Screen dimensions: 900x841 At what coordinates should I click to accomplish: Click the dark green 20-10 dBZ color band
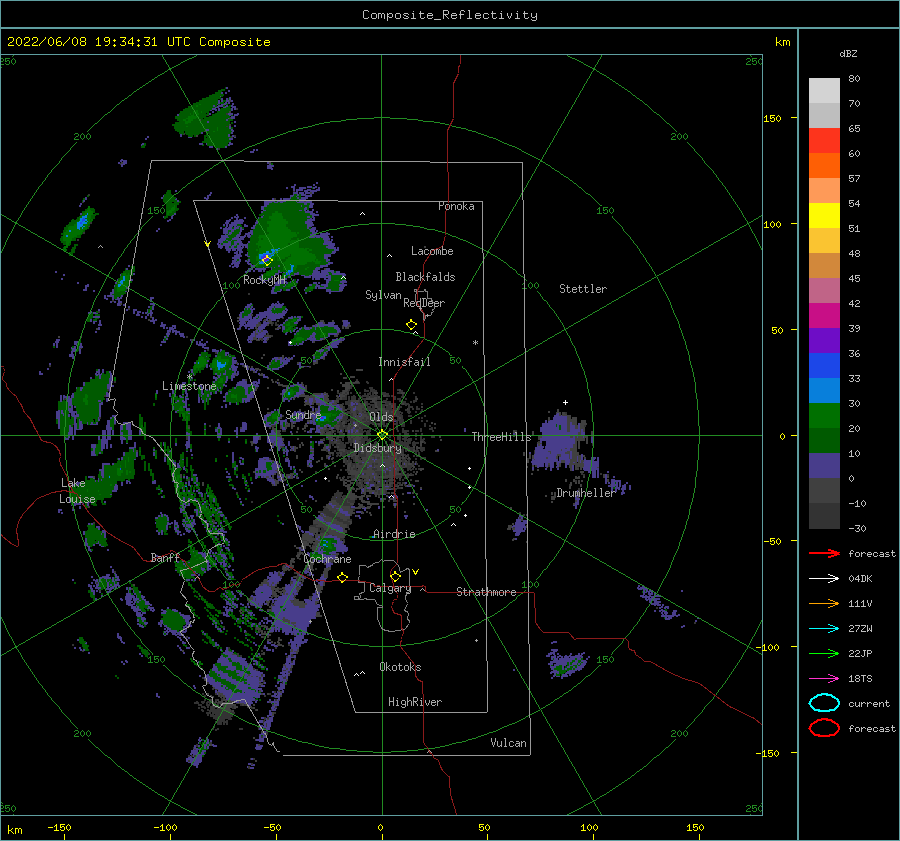[824, 440]
